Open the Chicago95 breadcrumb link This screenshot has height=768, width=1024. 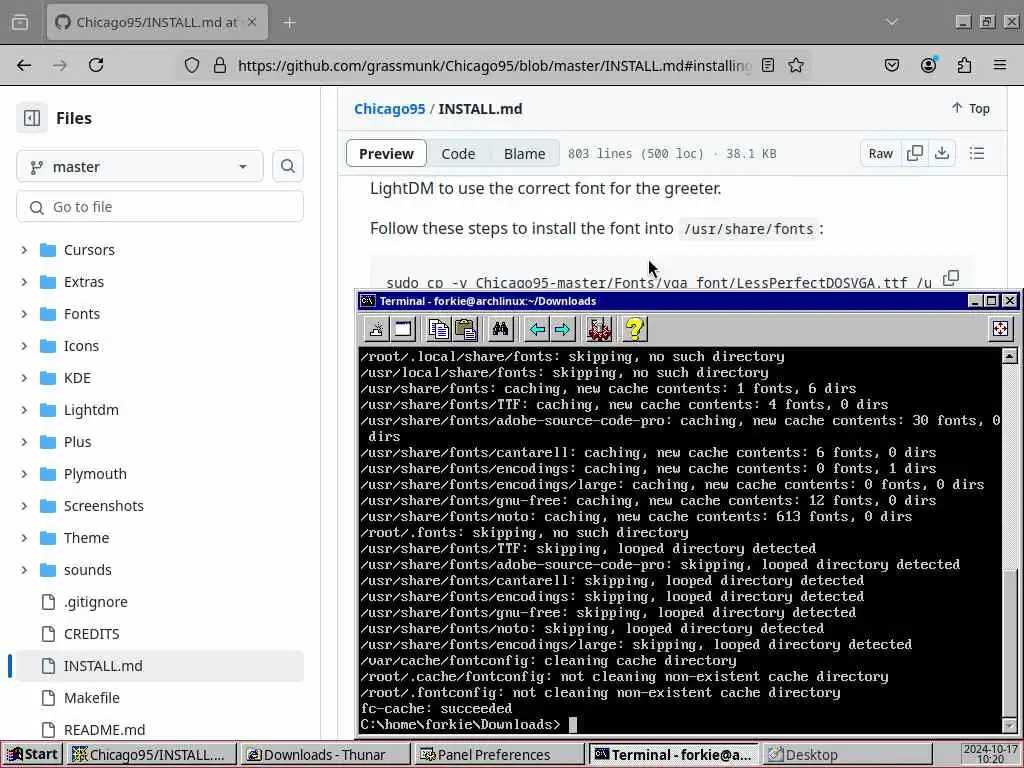tap(389, 109)
